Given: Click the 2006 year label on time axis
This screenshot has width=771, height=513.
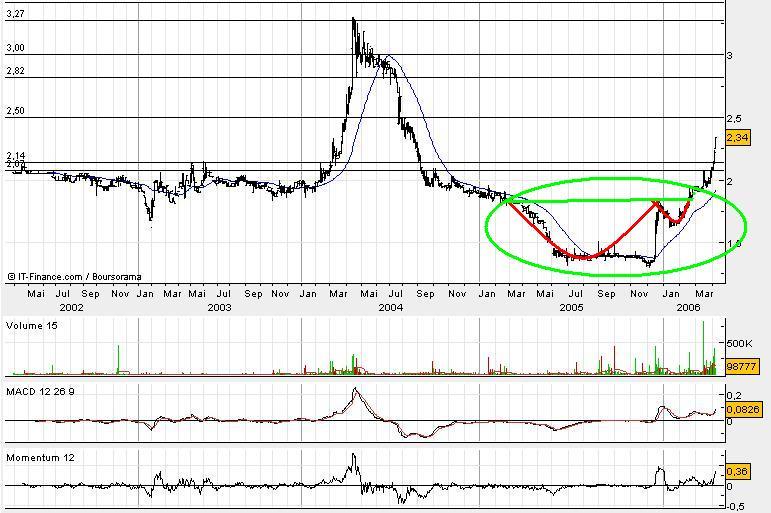Looking at the screenshot, I should pyautogui.click(x=688, y=307).
